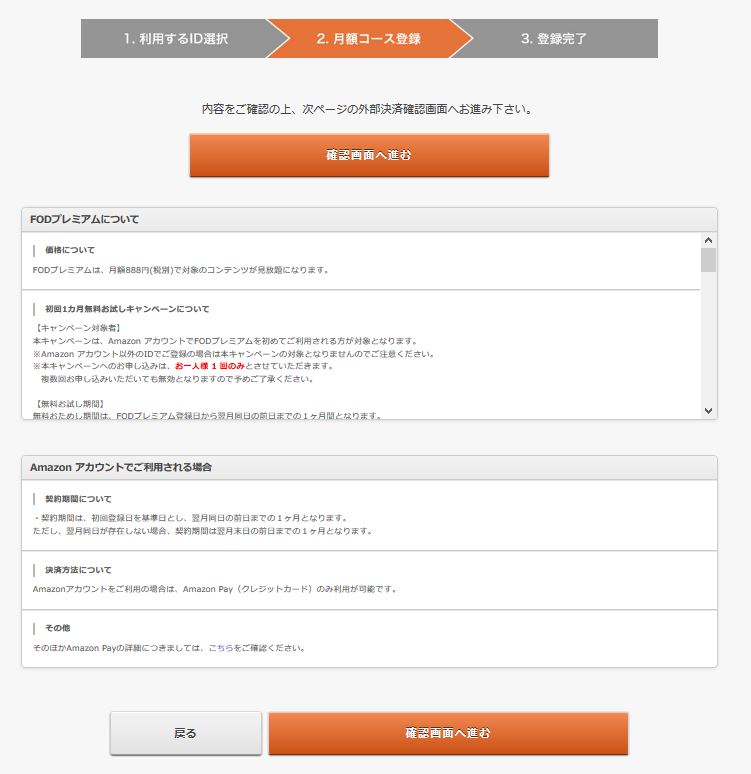Click the bottom 確認画面へ進む button
751x774 pixels.
coord(448,733)
